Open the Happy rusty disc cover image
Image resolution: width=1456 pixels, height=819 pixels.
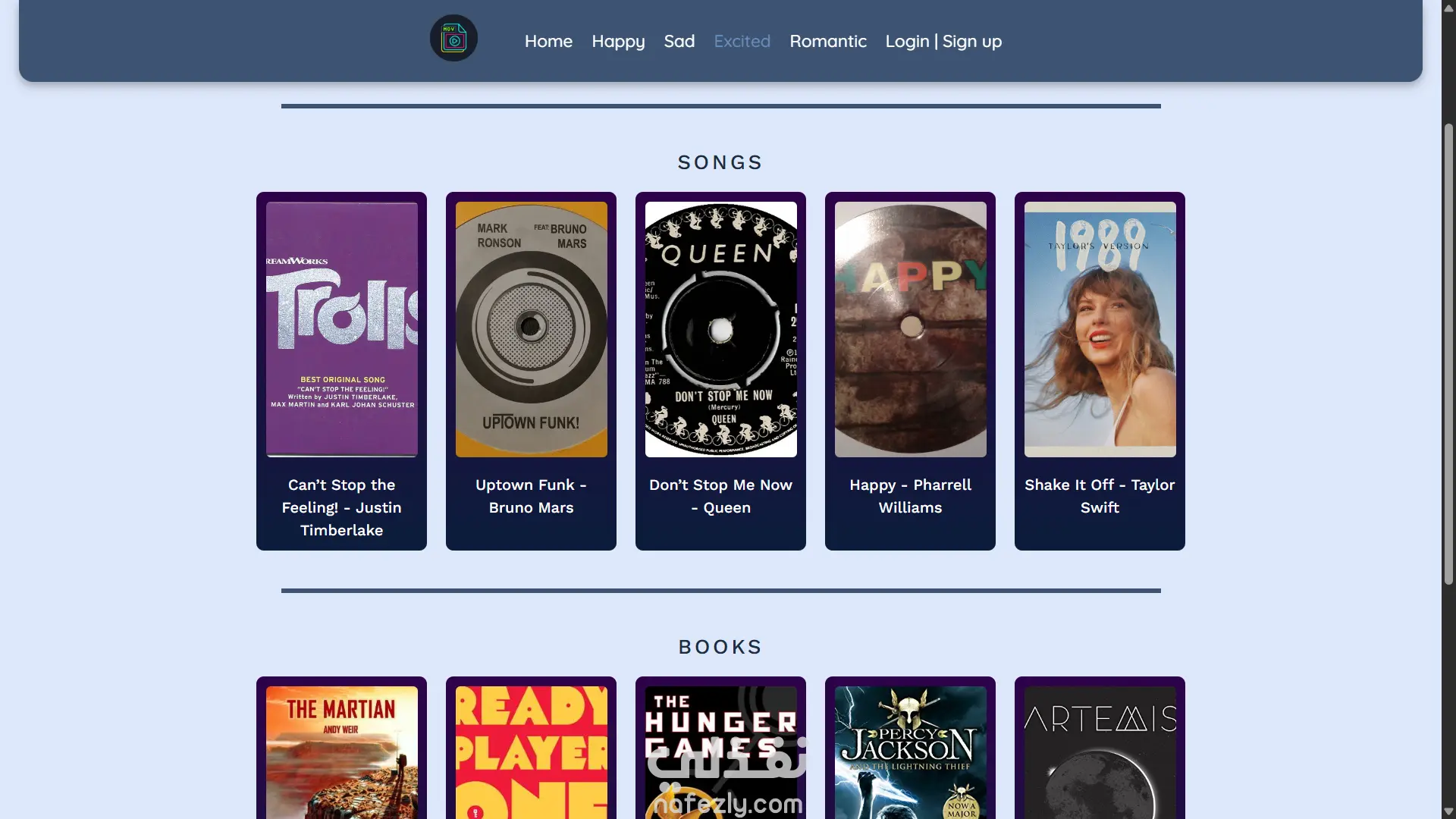[910, 329]
